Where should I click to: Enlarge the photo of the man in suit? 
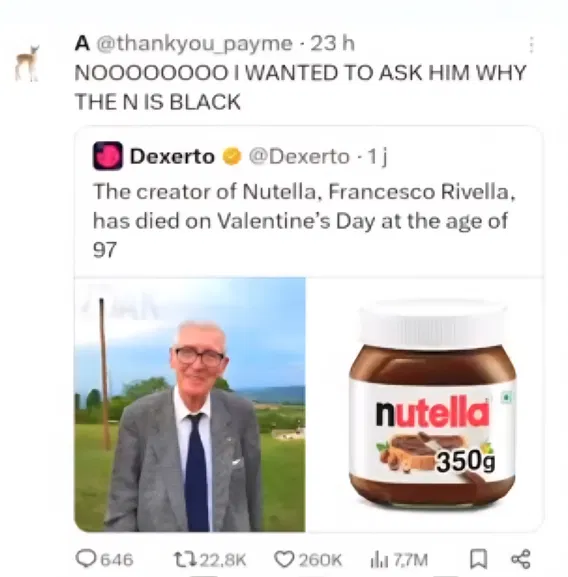click(190, 404)
